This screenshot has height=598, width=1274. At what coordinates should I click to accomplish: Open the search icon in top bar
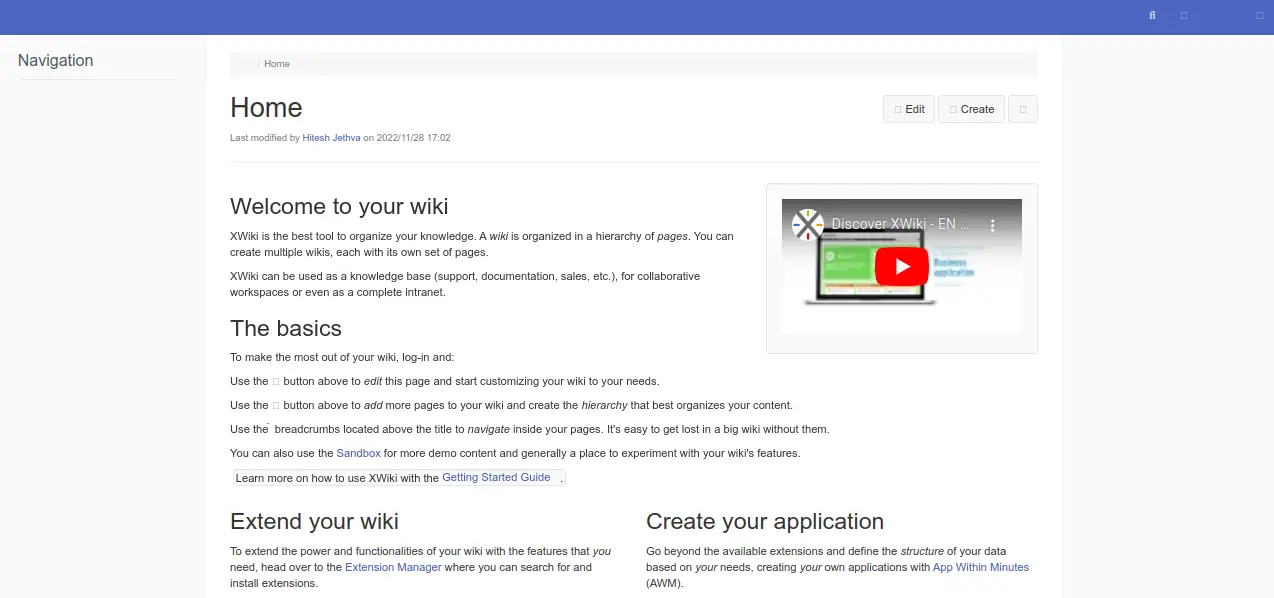coord(1153,16)
